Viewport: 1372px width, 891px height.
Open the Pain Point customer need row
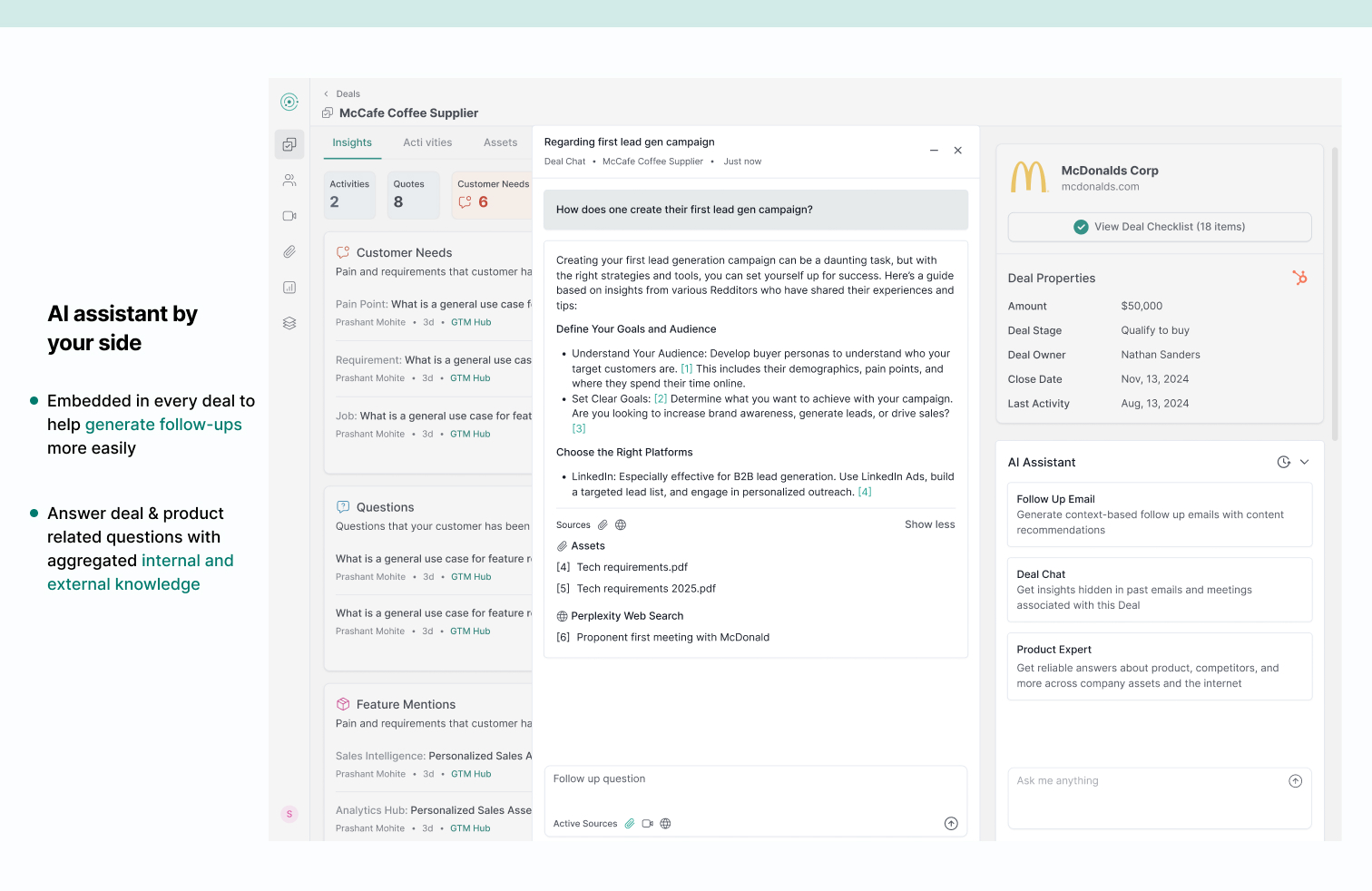point(433,313)
